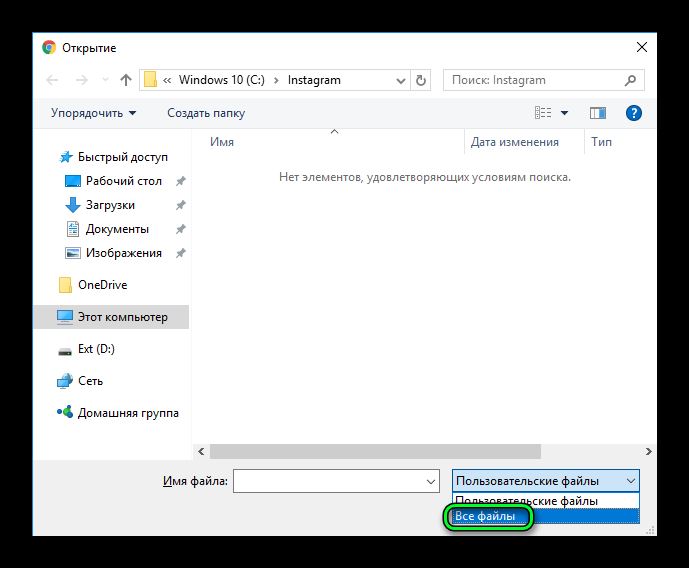The image size is (689, 568).
Task: Select the Ext (D:) drive
Action: (96, 349)
